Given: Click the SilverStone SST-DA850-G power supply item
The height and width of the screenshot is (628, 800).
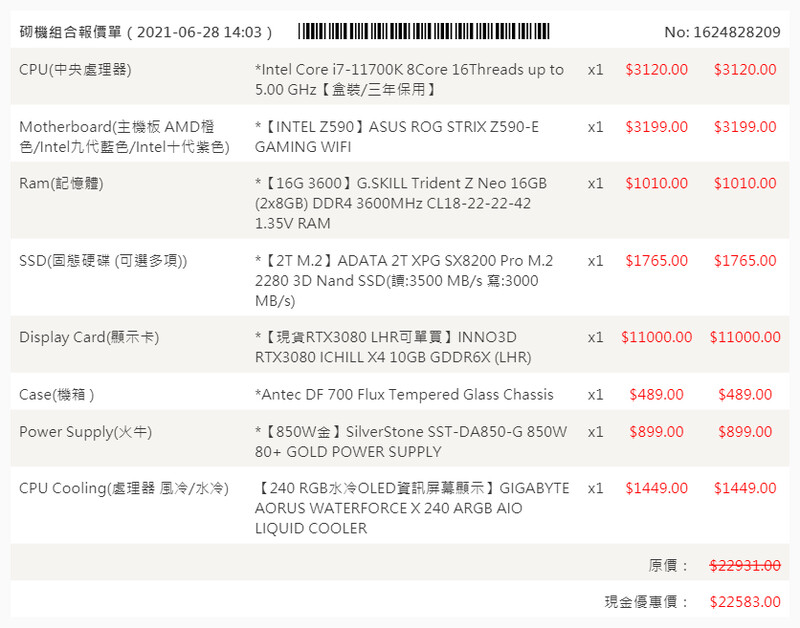Looking at the screenshot, I should [x=411, y=442].
